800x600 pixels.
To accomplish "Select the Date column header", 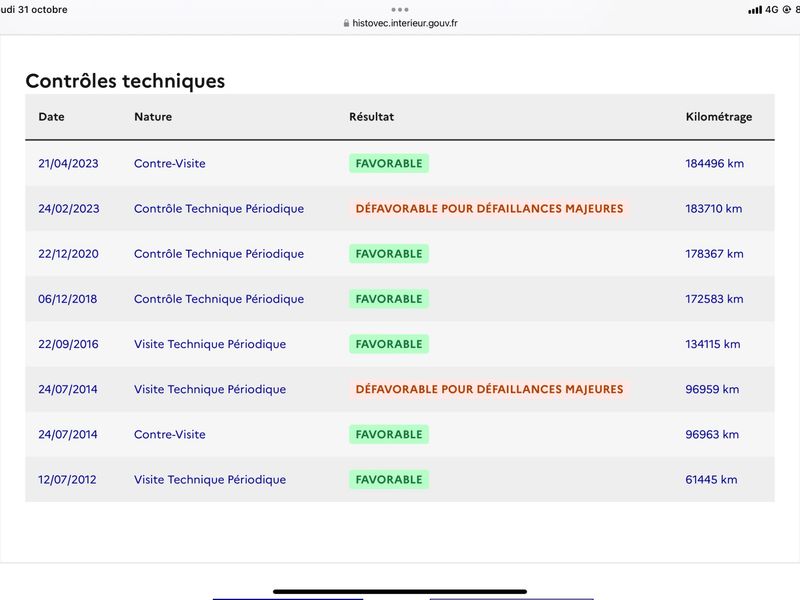I will pyautogui.click(x=52, y=116).
